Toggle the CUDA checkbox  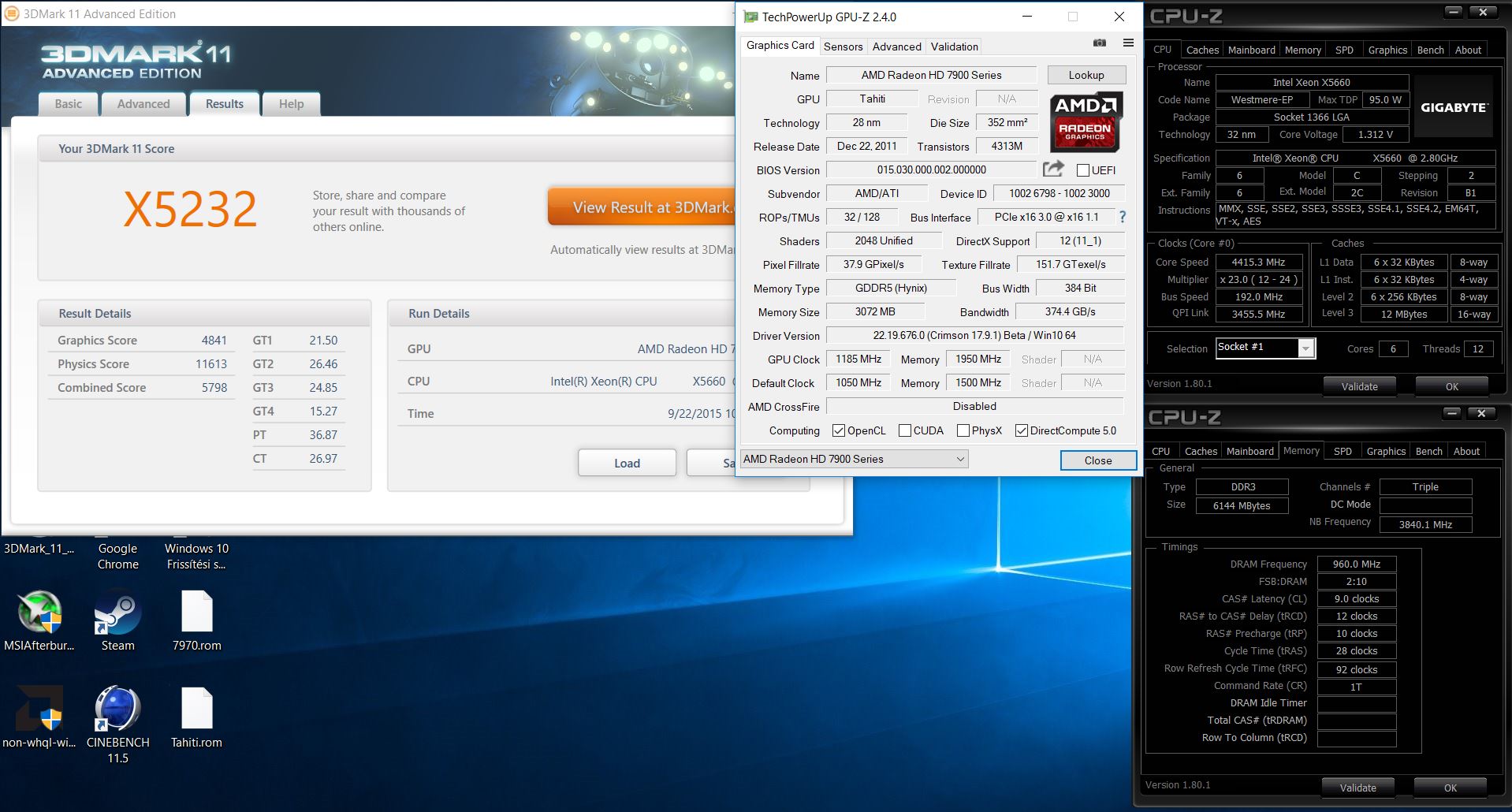tap(905, 430)
